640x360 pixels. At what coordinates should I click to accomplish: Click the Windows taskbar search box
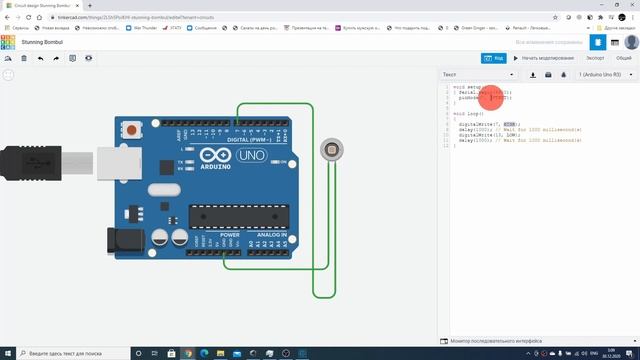73,353
